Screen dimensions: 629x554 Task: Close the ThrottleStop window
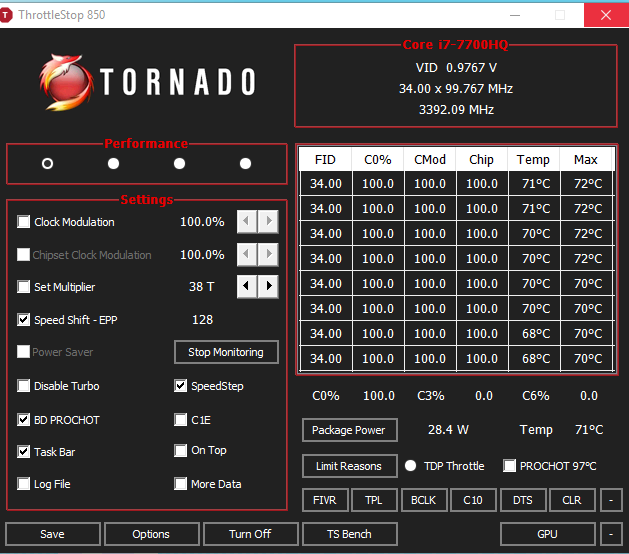tap(606, 15)
